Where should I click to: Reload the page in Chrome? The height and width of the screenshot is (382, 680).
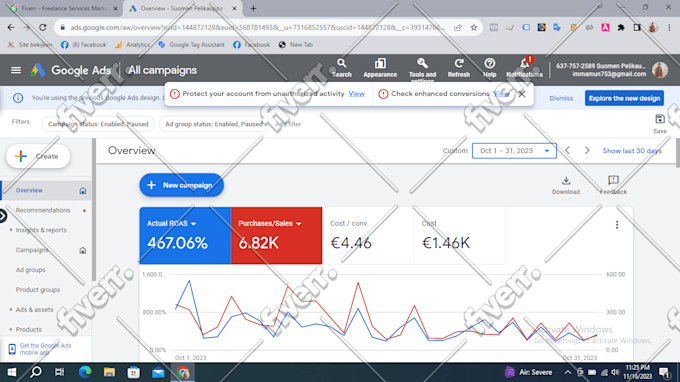click(42, 27)
